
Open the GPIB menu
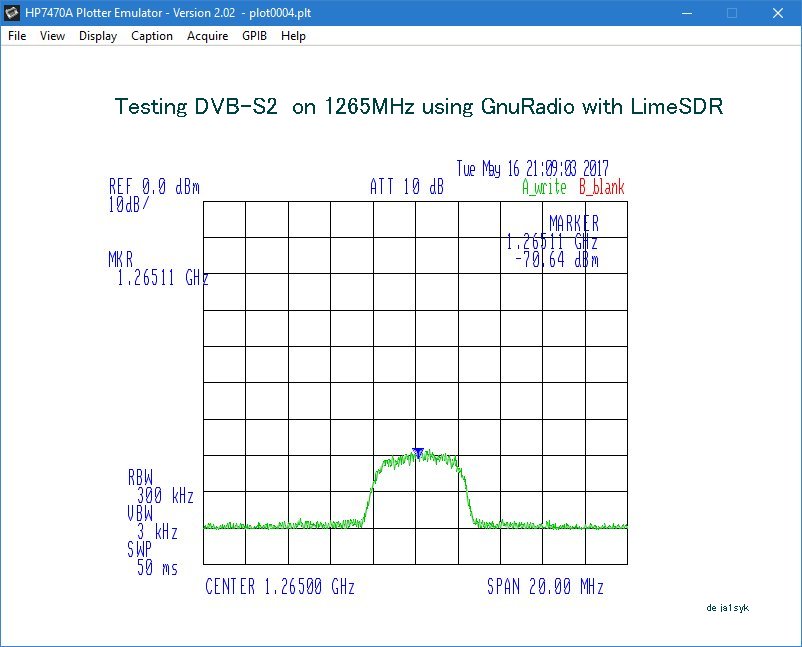tap(255, 36)
